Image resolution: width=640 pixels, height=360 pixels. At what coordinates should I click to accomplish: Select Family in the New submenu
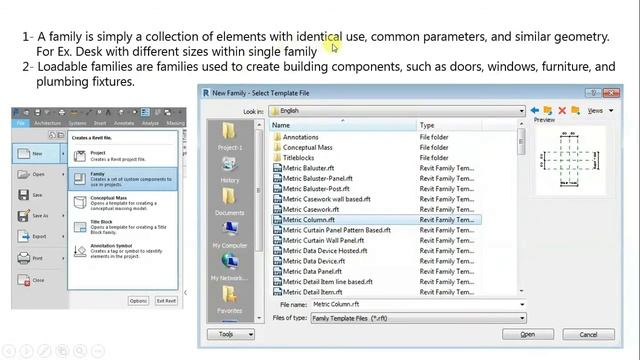click(123, 179)
